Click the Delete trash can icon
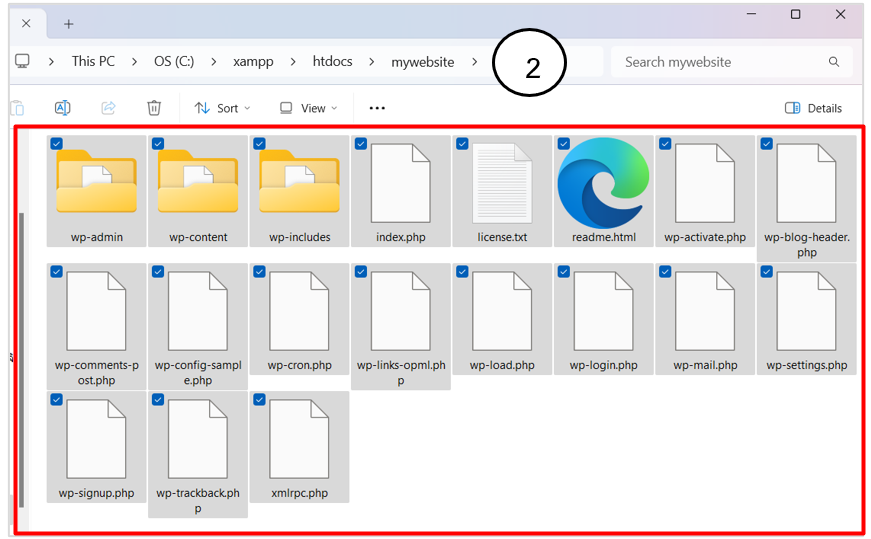The width and height of the screenshot is (871, 539). [154, 108]
